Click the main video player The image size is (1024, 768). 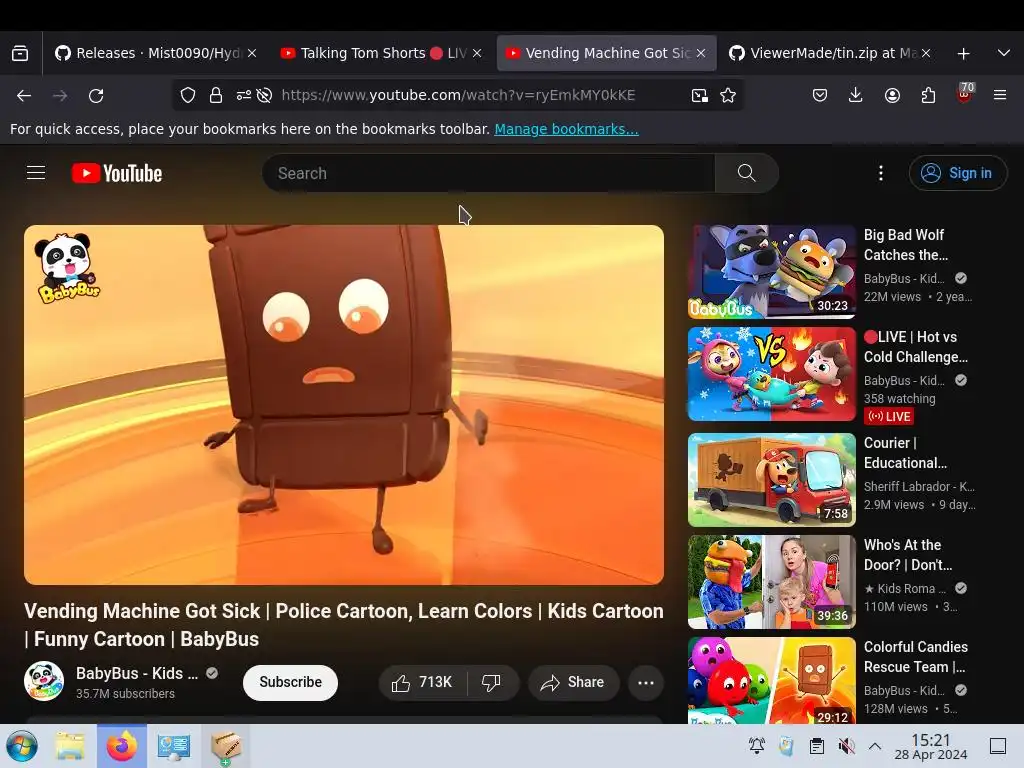tap(344, 405)
